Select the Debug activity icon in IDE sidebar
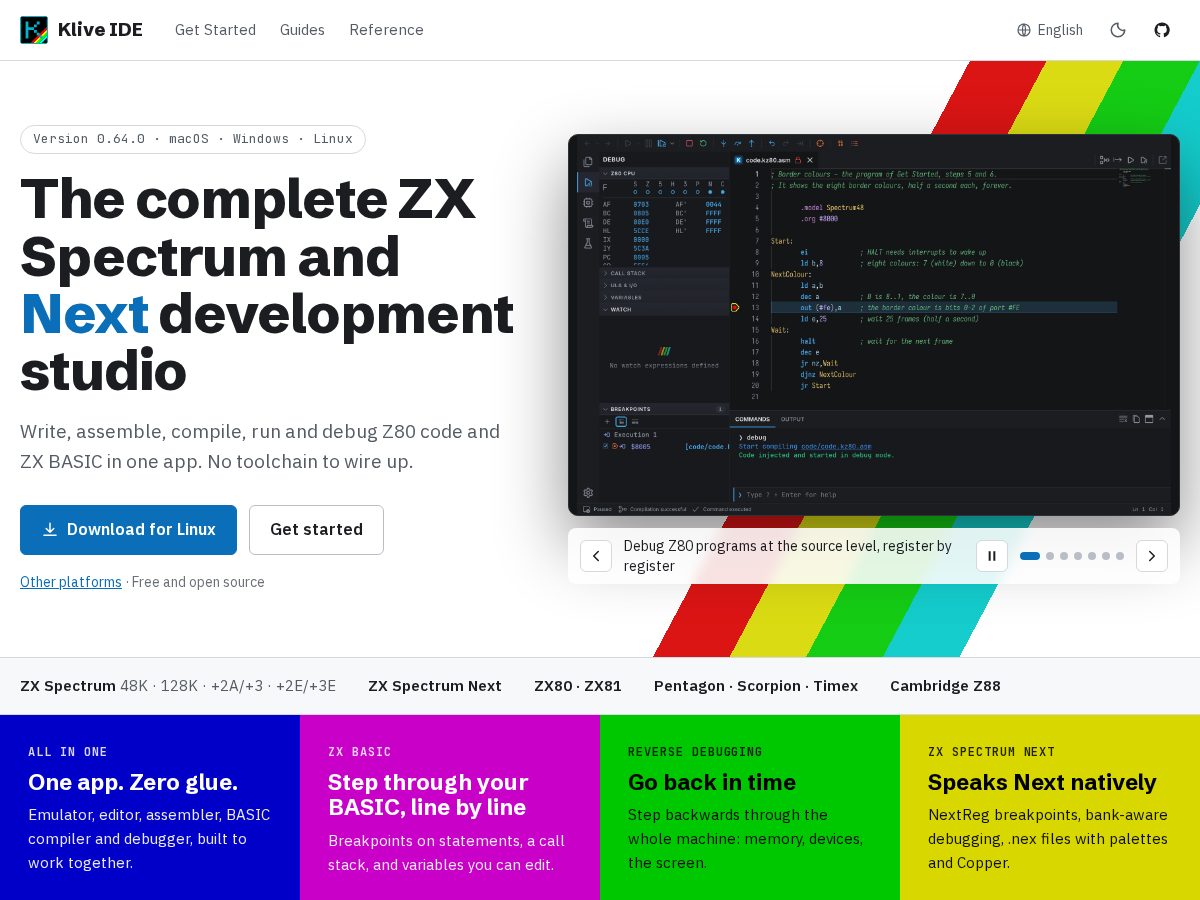Image resolution: width=1200 pixels, height=900 pixels. [x=588, y=182]
